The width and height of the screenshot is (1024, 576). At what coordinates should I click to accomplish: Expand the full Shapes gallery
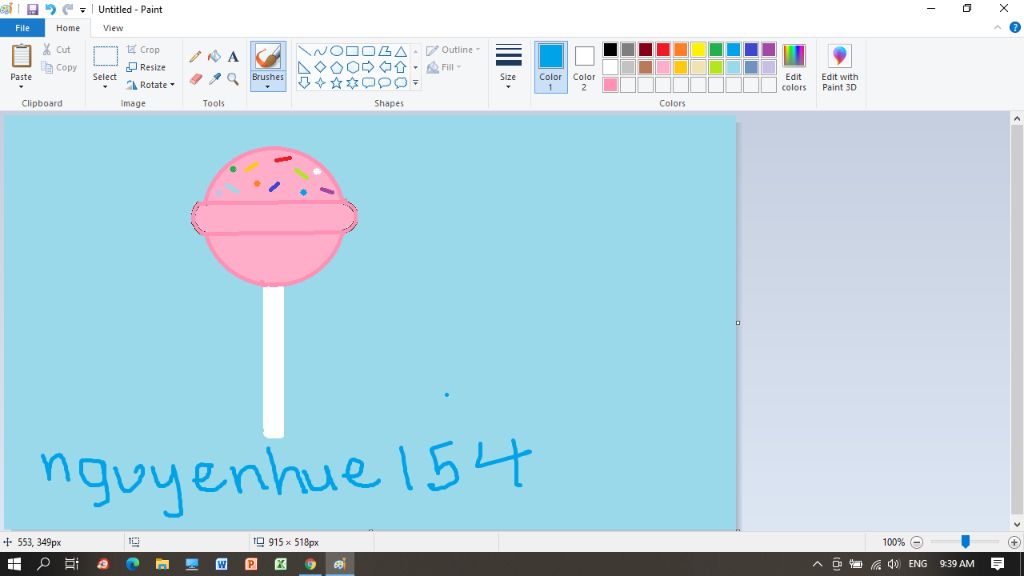415,83
